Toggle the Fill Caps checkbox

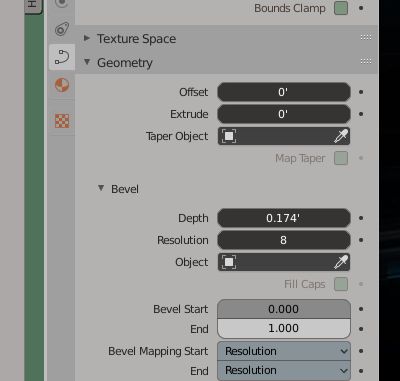pos(341,284)
